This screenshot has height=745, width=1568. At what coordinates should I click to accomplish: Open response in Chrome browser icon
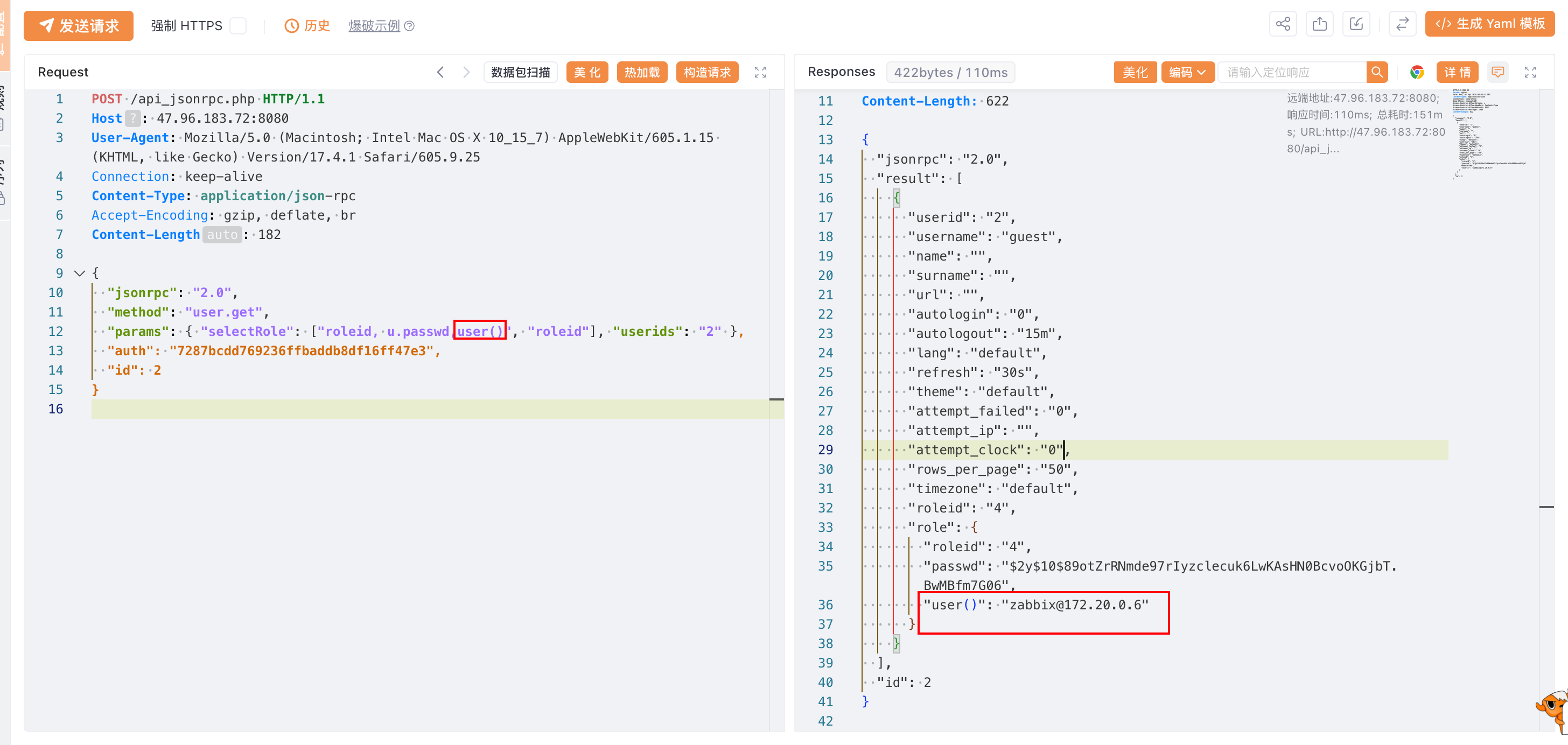pyautogui.click(x=1417, y=73)
